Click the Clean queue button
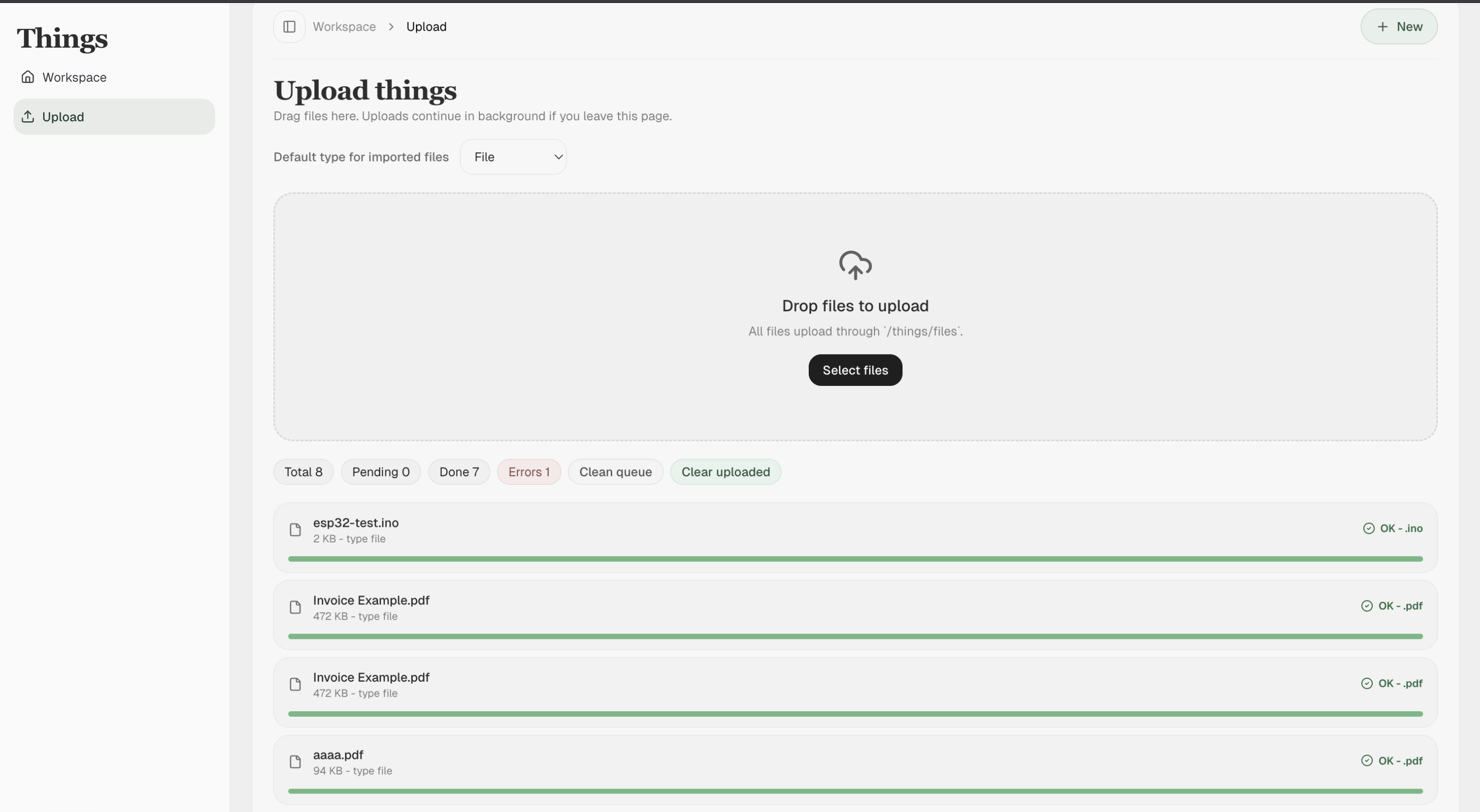The width and height of the screenshot is (1480, 812). pos(615,472)
